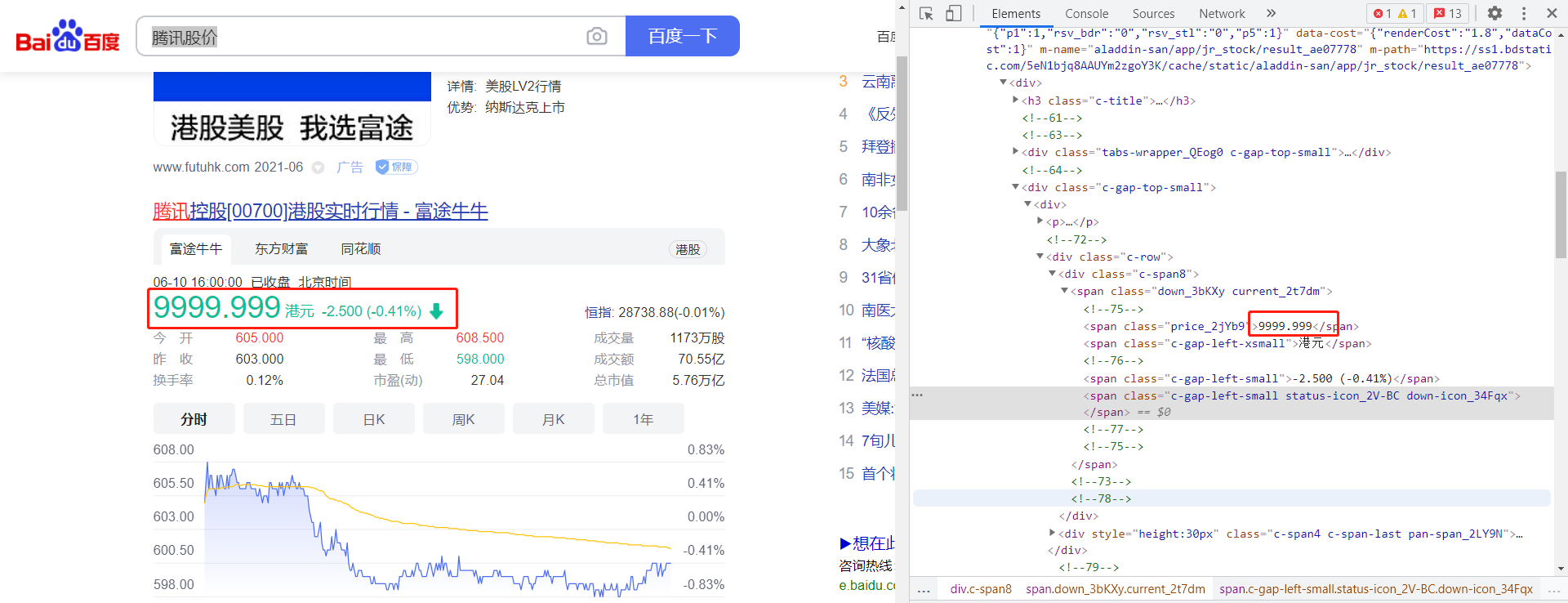Click the 今开 value 605.000
Viewport: 1568px width, 603px height.
[260, 338]
